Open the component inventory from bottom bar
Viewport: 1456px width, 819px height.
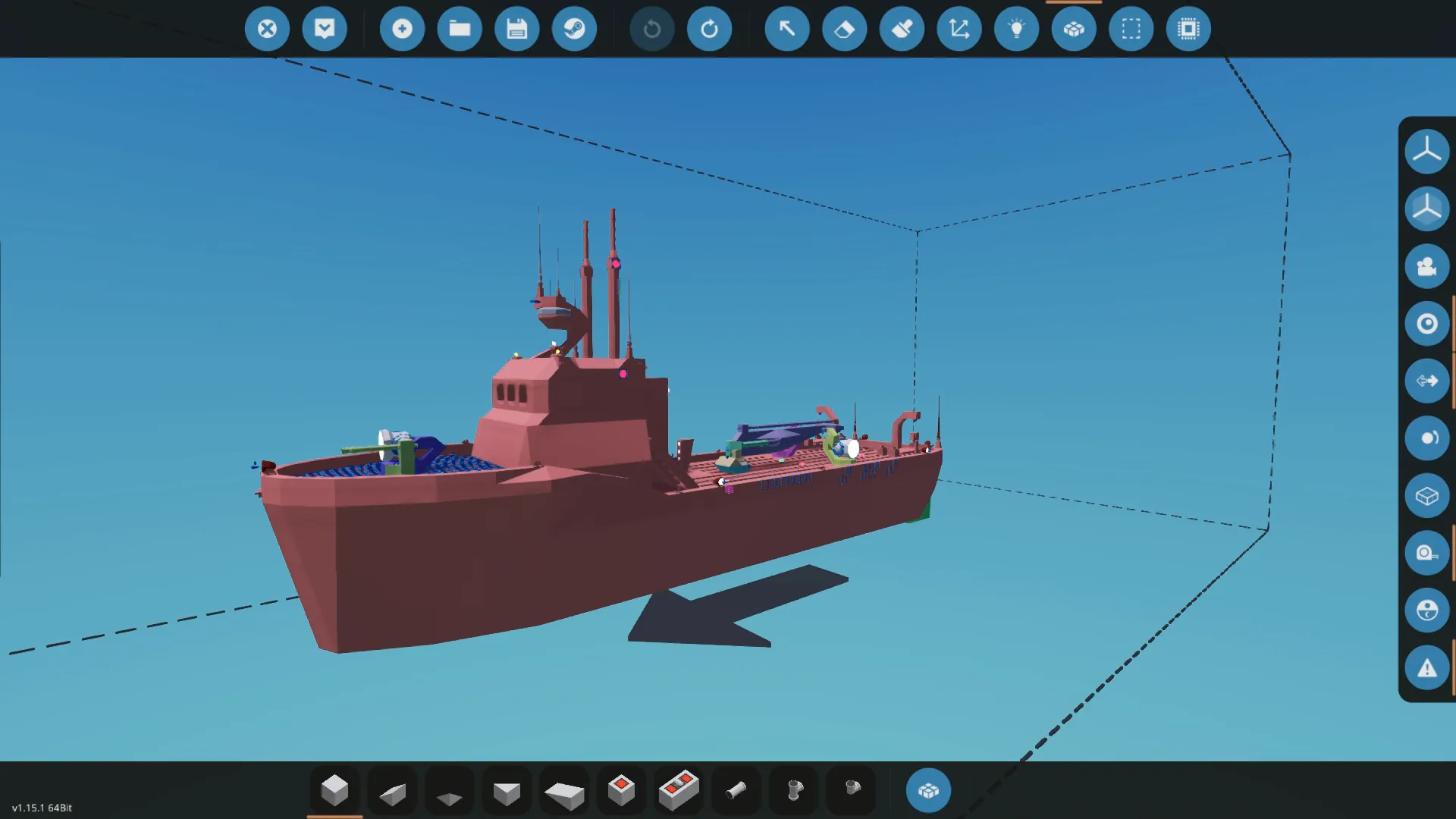click(928, 790)
